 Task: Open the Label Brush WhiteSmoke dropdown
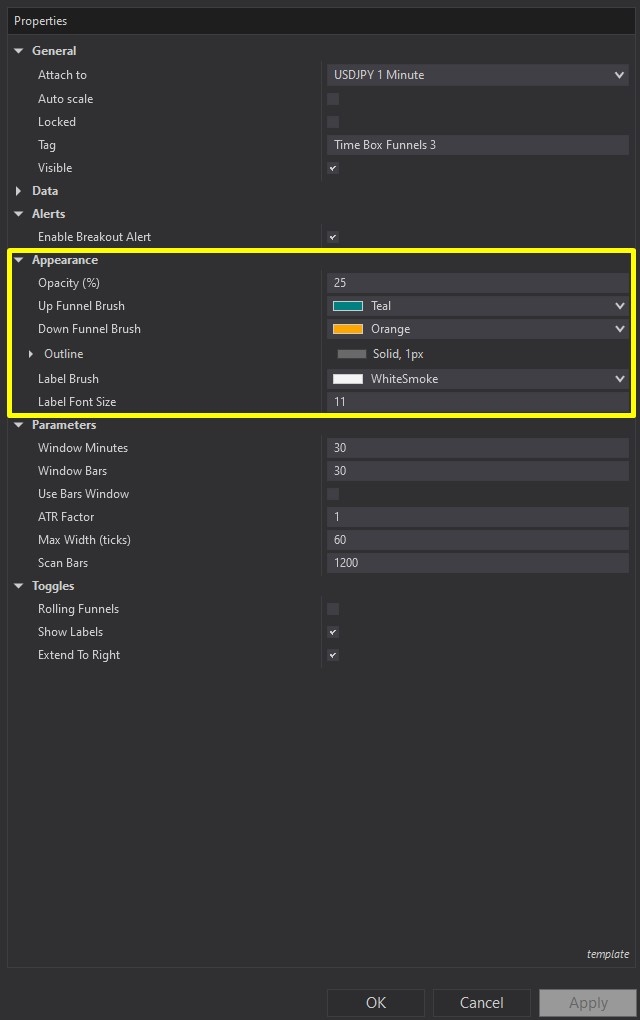[x=477, y=379]
